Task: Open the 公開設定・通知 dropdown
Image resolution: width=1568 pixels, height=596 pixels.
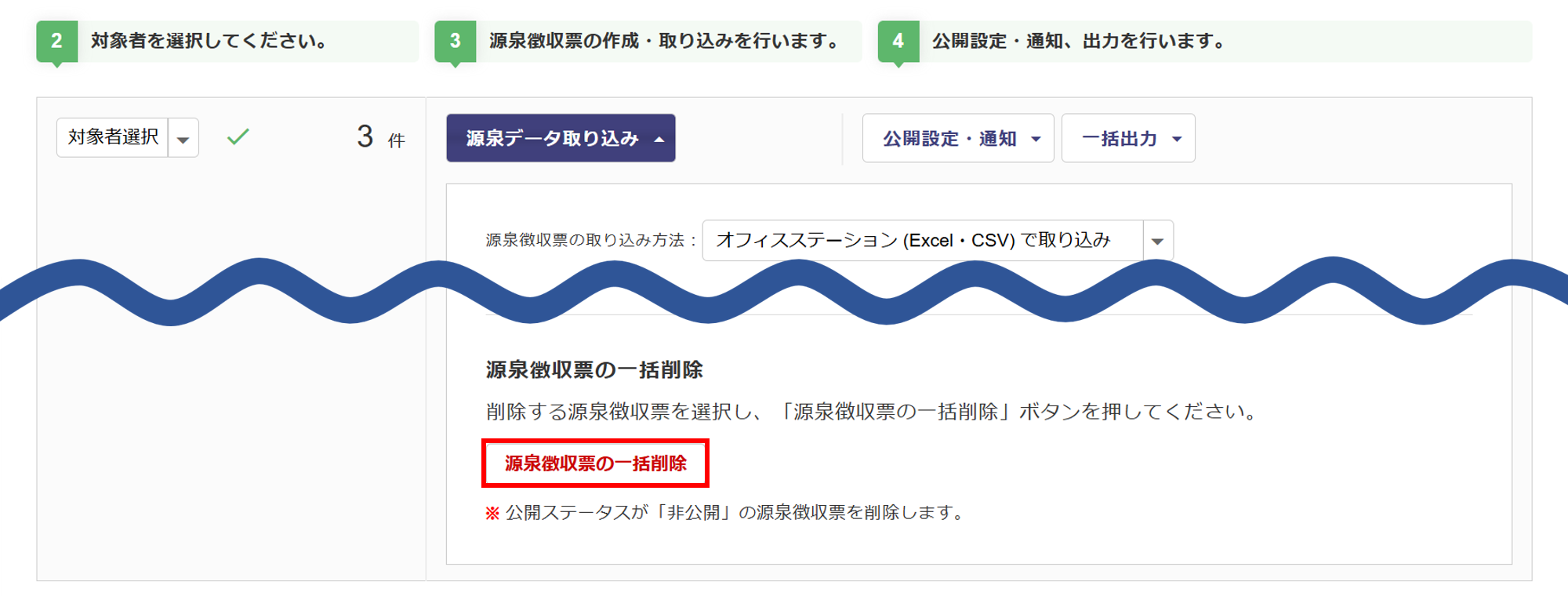Action: (x=958, y=138)
